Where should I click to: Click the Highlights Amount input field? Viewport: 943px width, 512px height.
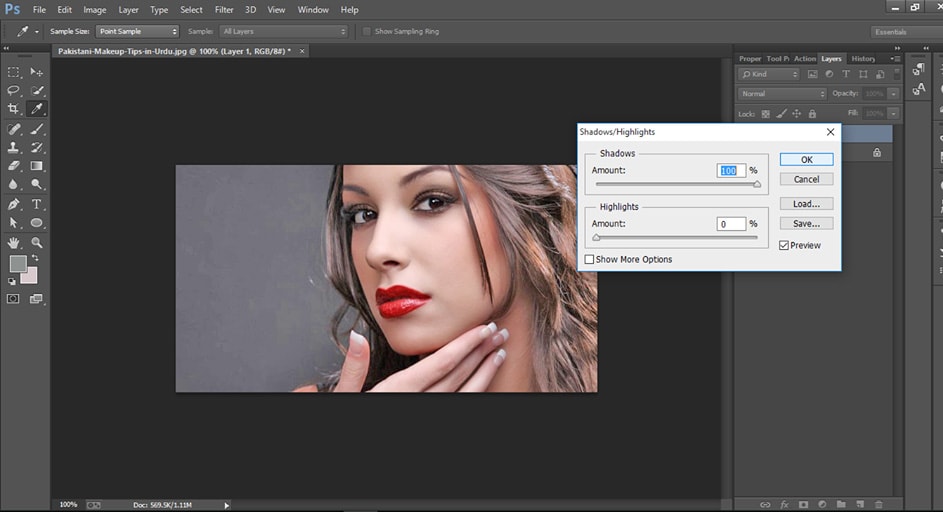pos(731,224)
